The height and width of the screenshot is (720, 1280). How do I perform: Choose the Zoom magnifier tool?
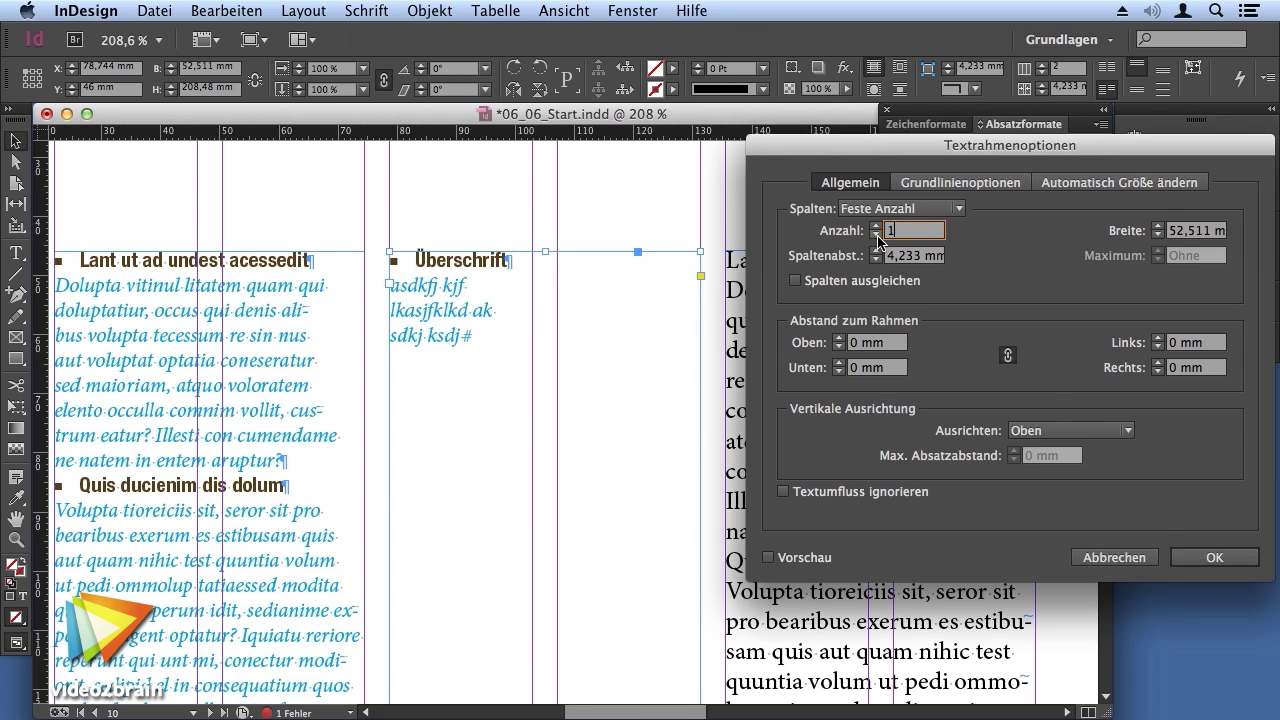coord(16,540)
